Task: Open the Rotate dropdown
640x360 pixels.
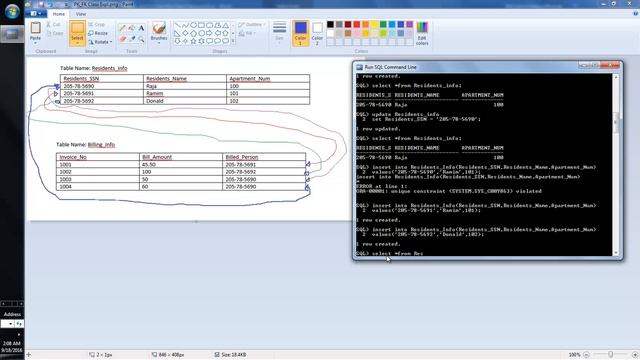Action: click(100, 42)
